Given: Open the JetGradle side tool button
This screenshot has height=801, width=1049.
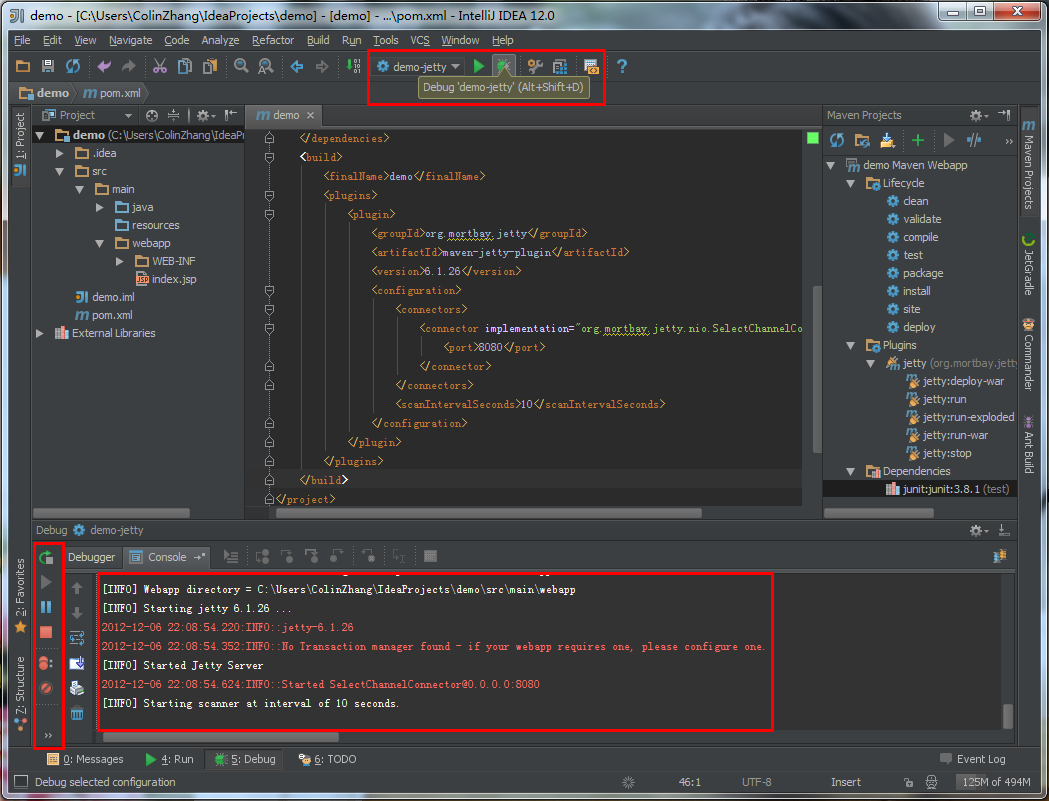Looking at the screenshot, I should coord(1028,264).
